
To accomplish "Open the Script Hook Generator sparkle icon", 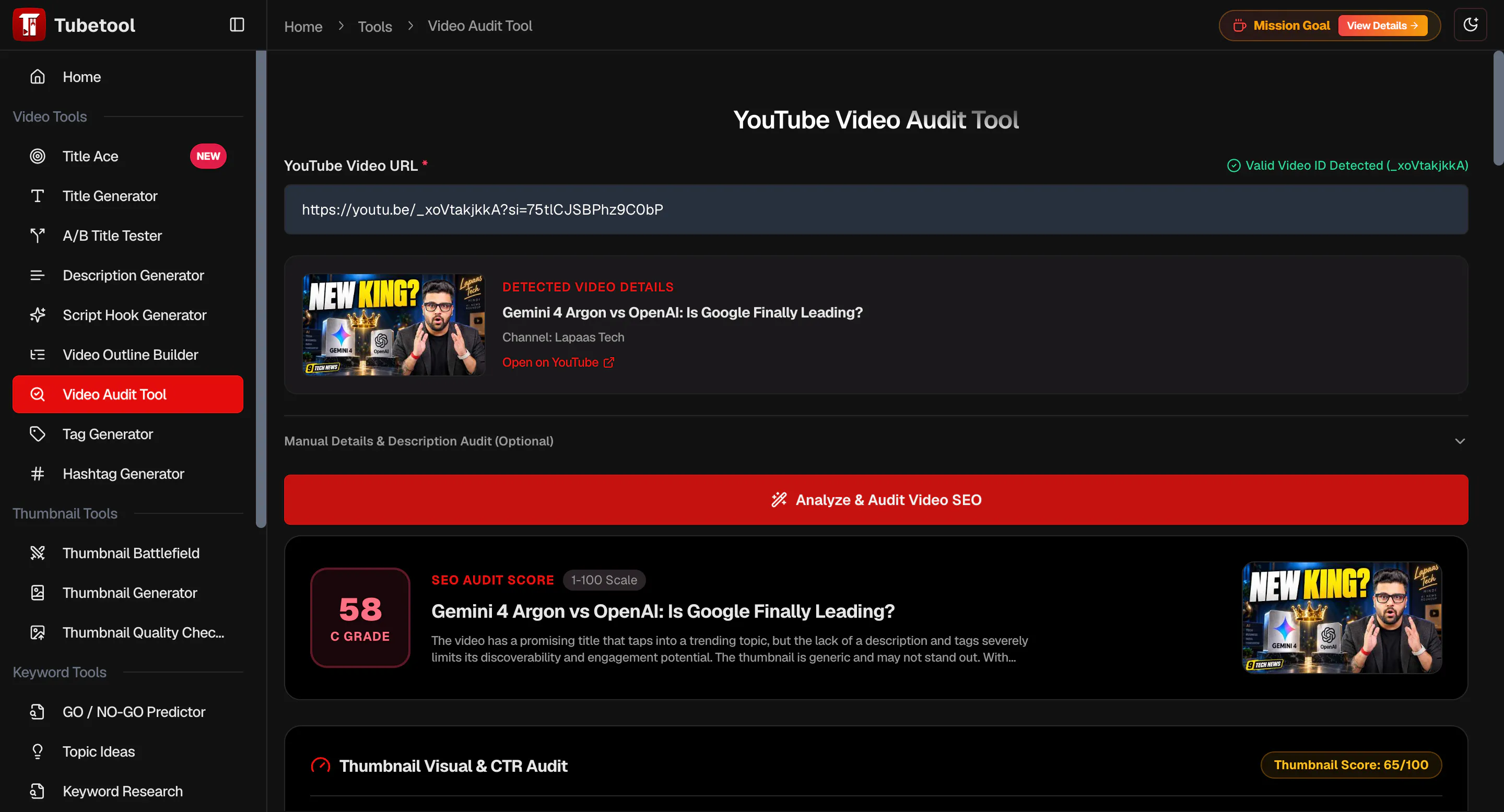I will pyautogui.click(x=38, y=315).
